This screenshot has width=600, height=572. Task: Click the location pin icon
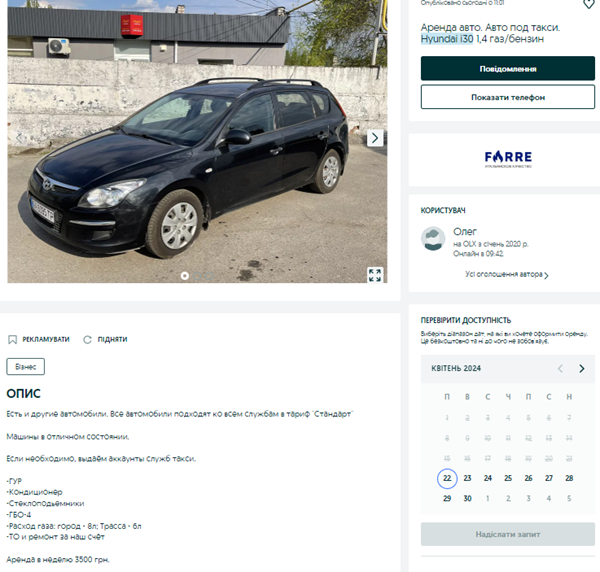pos(589,4)
